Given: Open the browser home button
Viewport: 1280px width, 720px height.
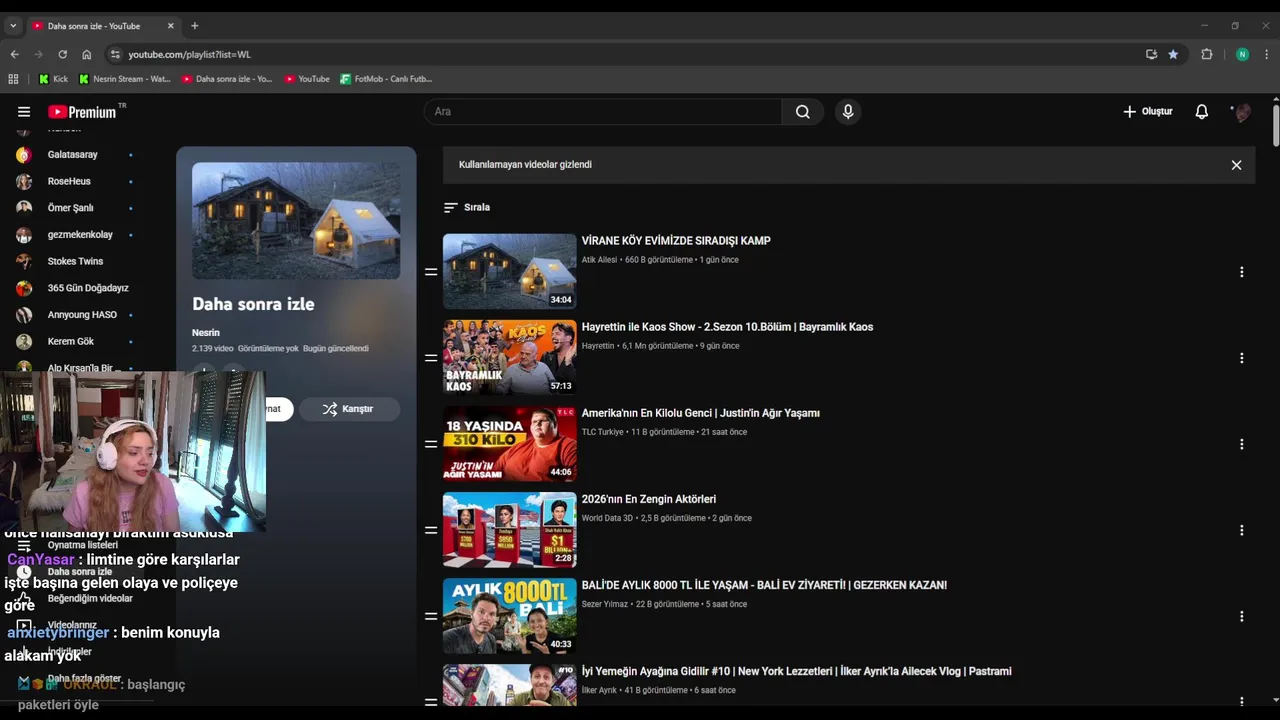Looking at the screenshot, I should [x=87, y=54].
